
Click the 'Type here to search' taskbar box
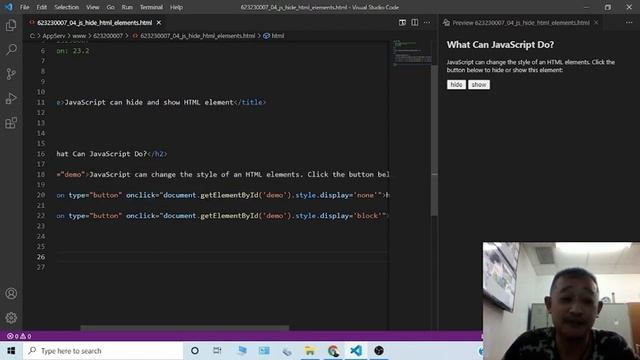pyautogui.click(x=103, y=351)
